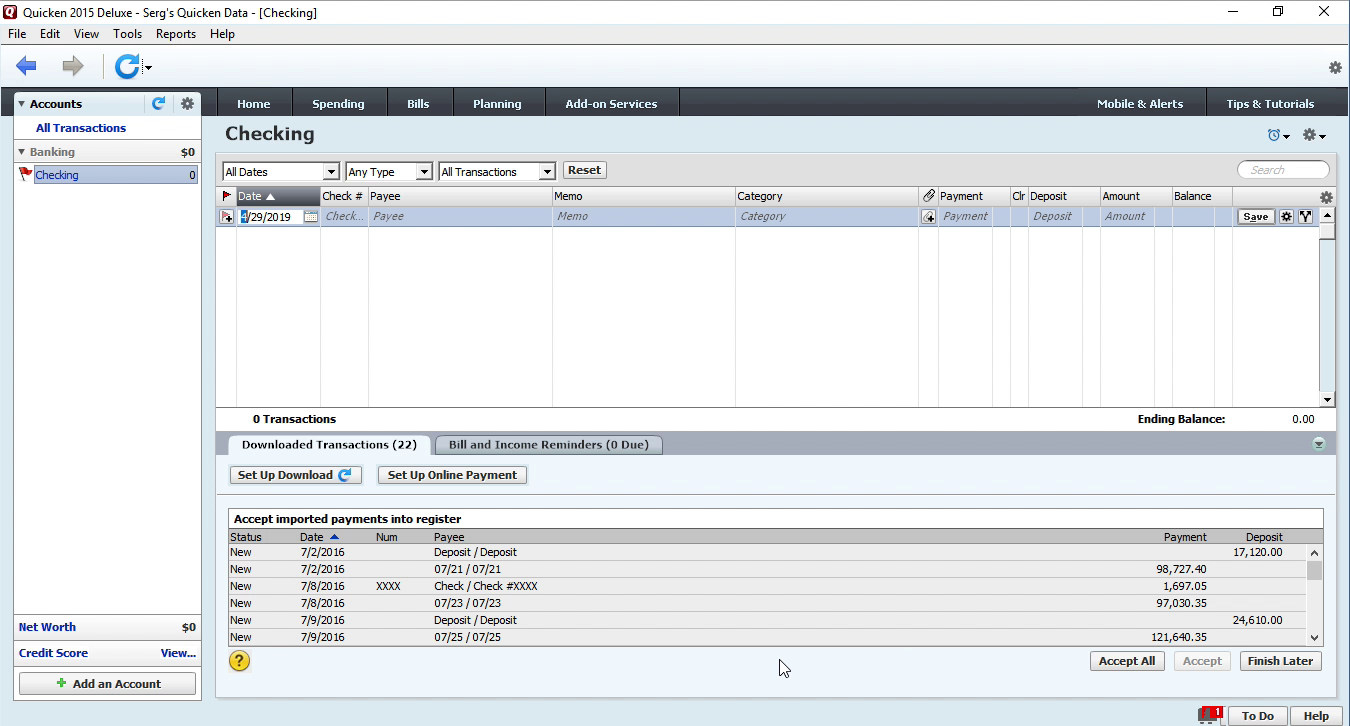Open the Reports menu
This screenshot has height=726, width=1350.
(176, 34)
